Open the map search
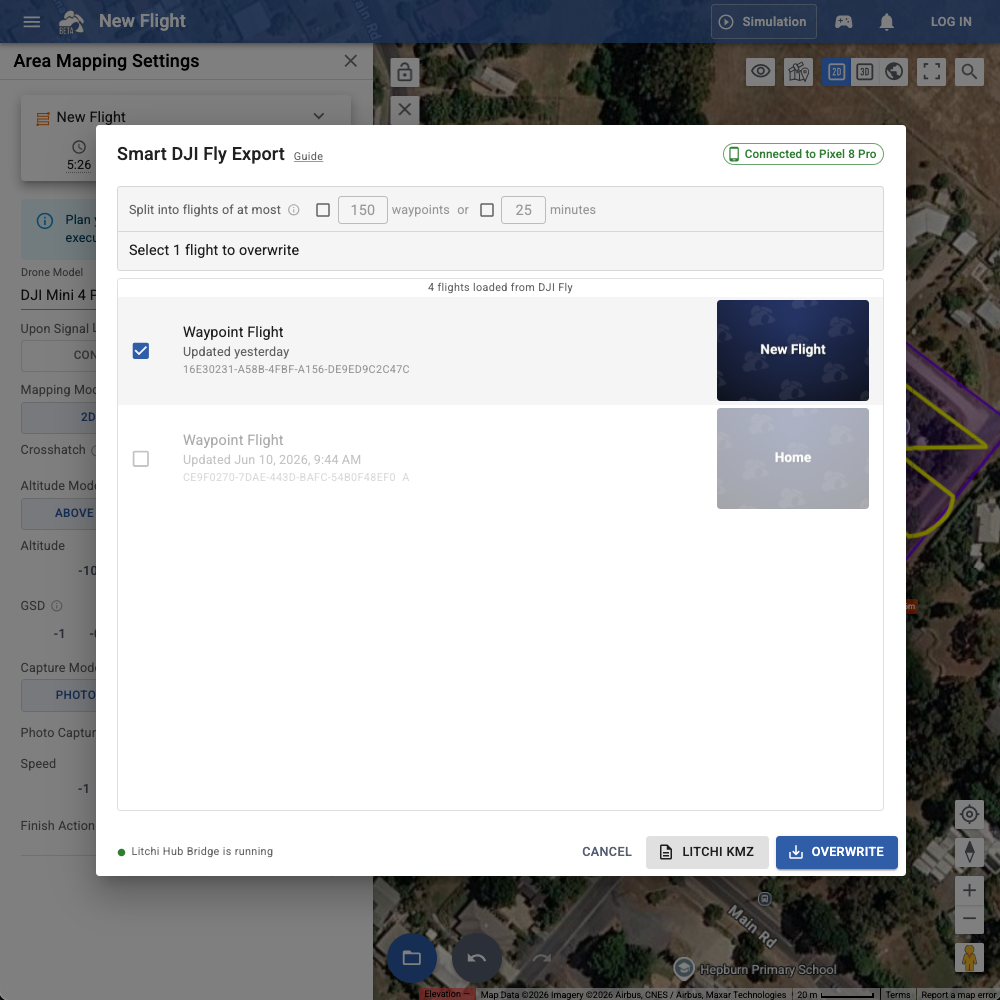 [x=969, y=71]
